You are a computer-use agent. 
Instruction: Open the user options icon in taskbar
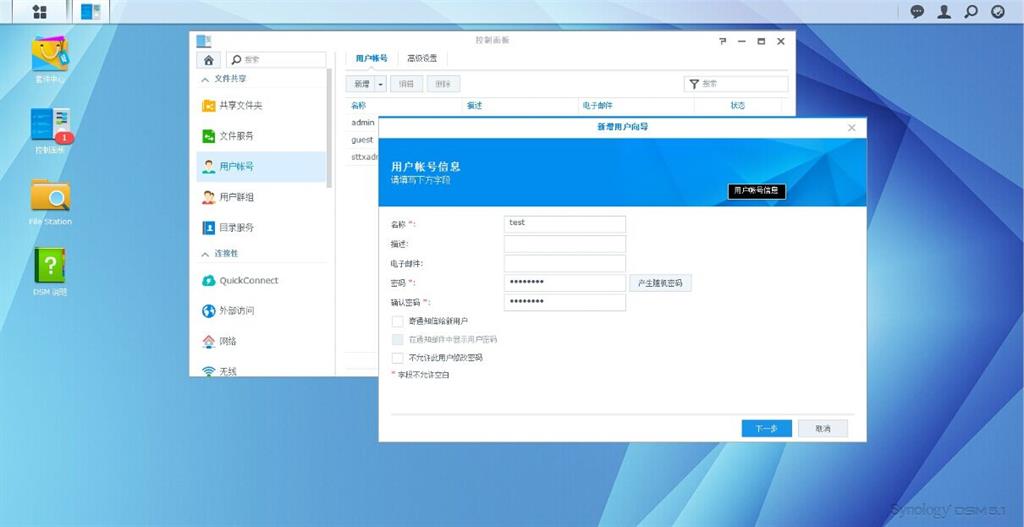pos(944,12)
